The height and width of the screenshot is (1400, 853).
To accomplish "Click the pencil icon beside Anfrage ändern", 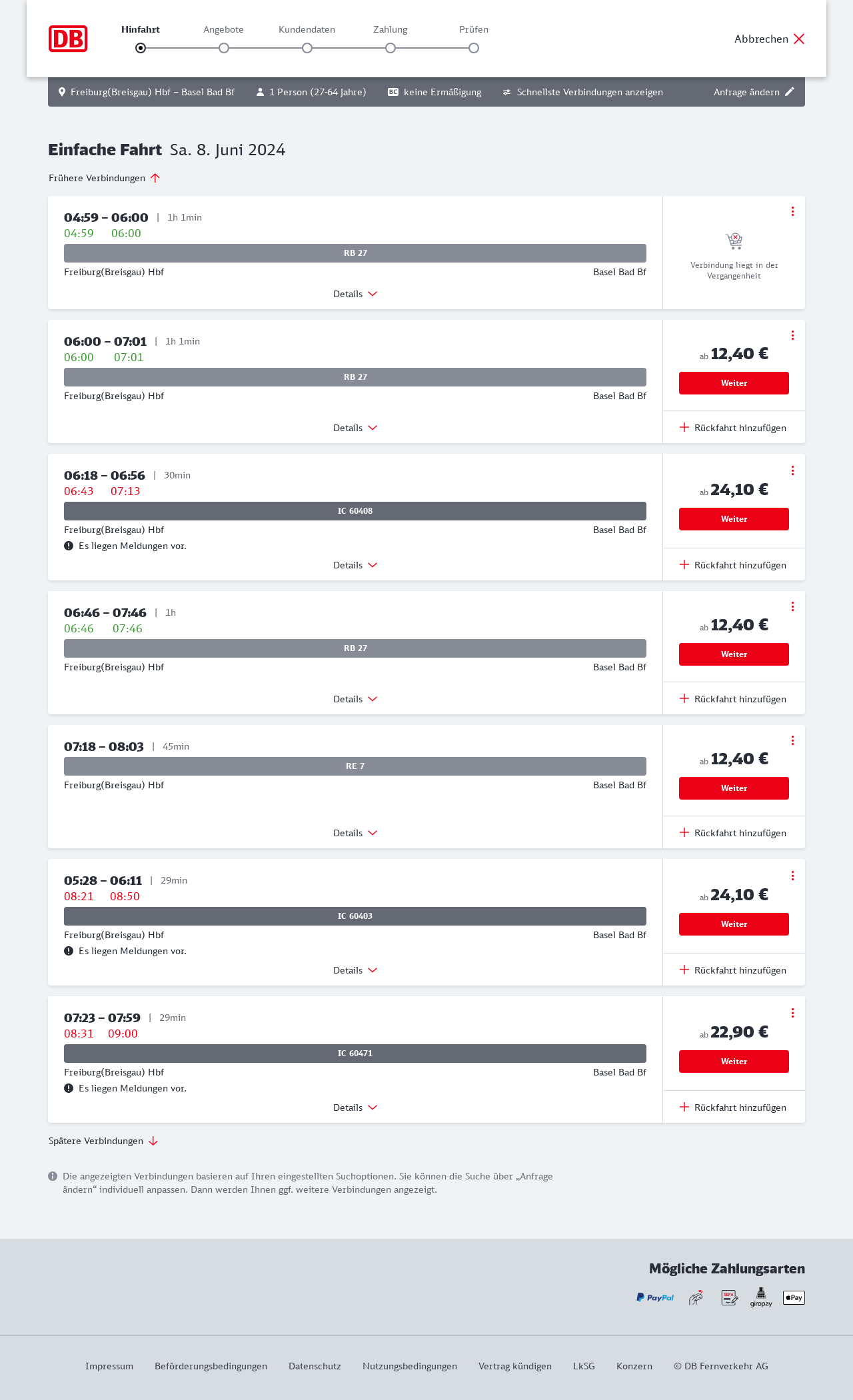I will [790, 92].
